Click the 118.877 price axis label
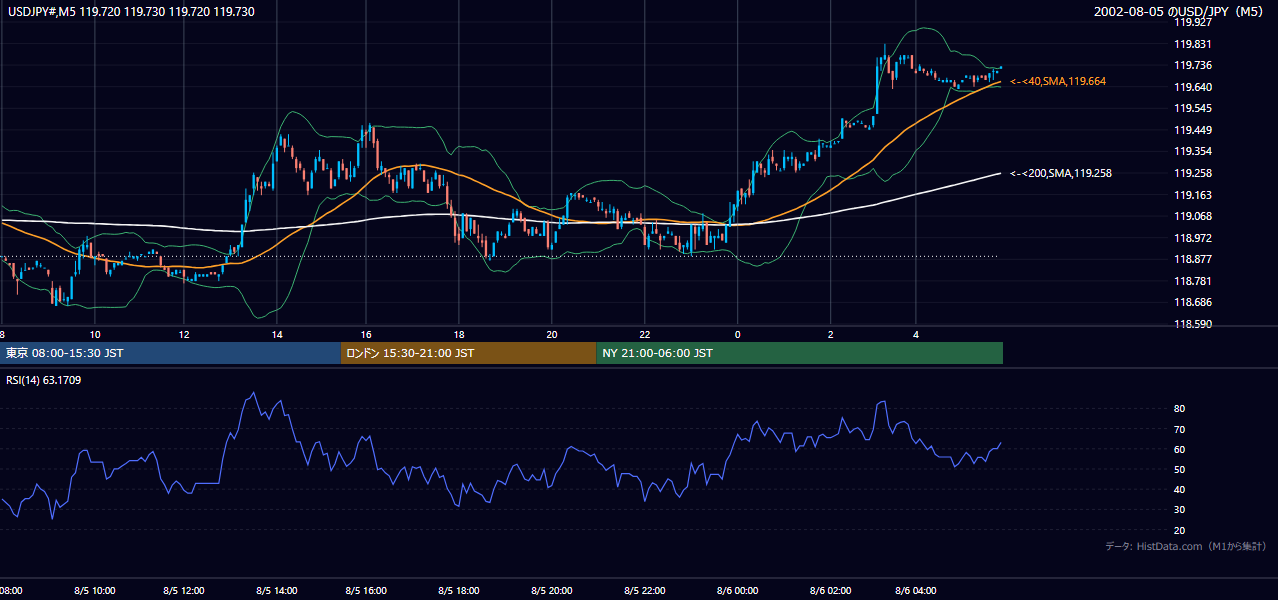Viewport: 1278px width, 600px height. (x=1192, y=260)
